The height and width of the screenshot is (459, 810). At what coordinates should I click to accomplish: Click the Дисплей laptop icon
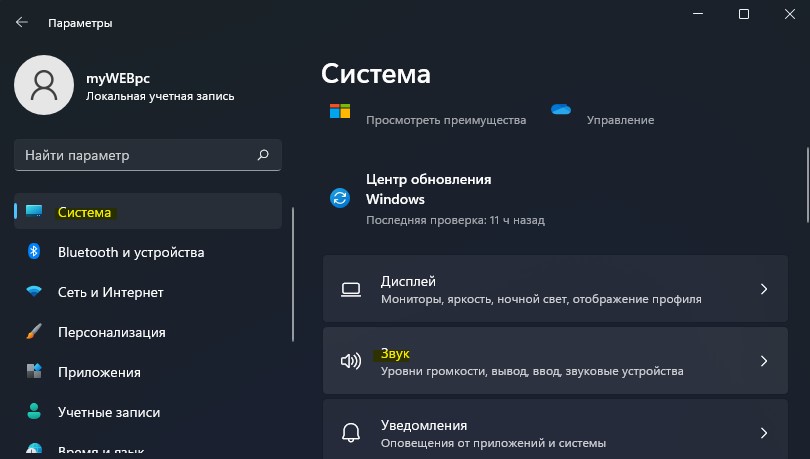pyautogui.click(x=351, y=290)
